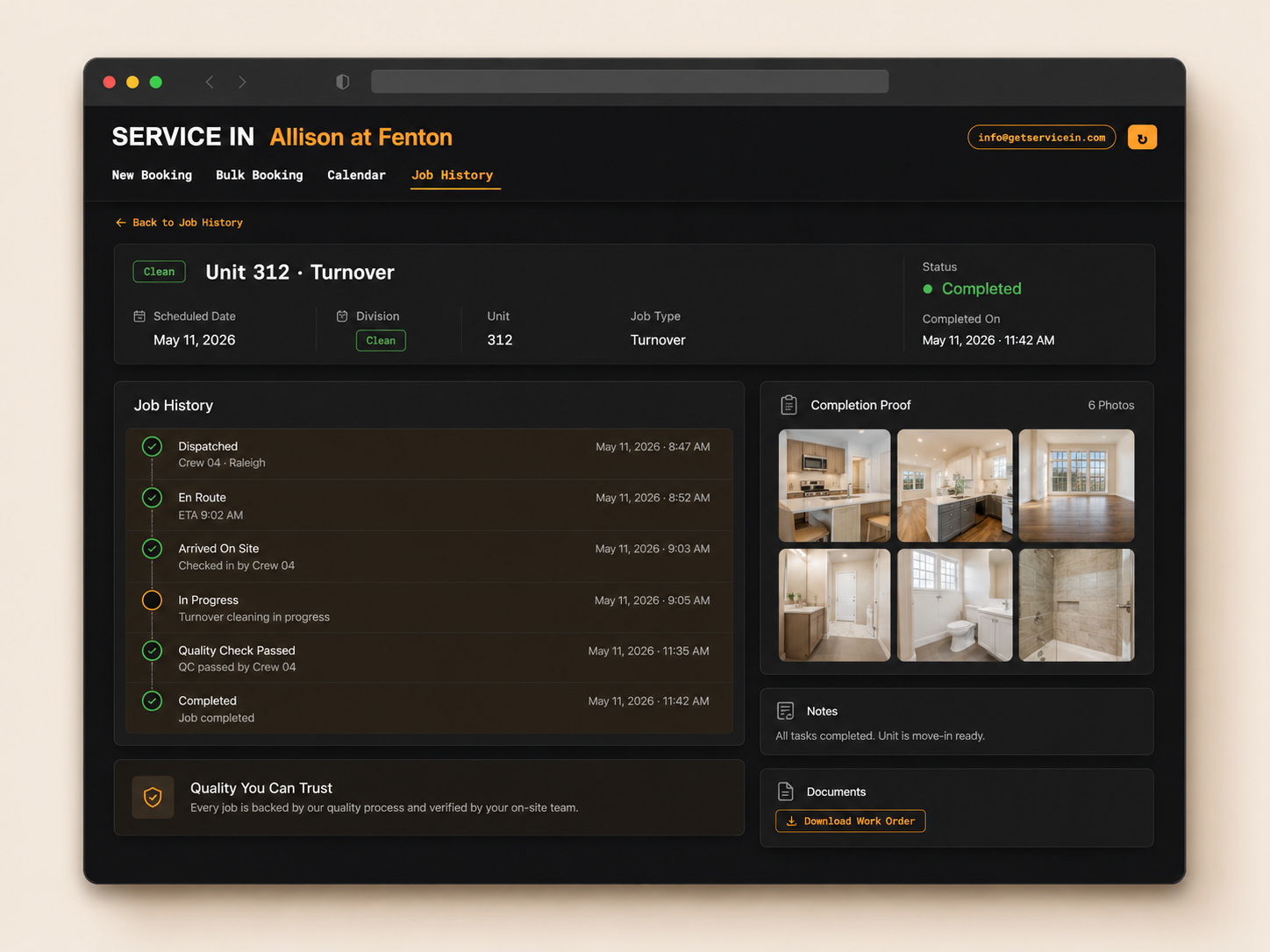The image size is (1270, 952).
Task: Select the Job History tab
Action: point(453,175)
